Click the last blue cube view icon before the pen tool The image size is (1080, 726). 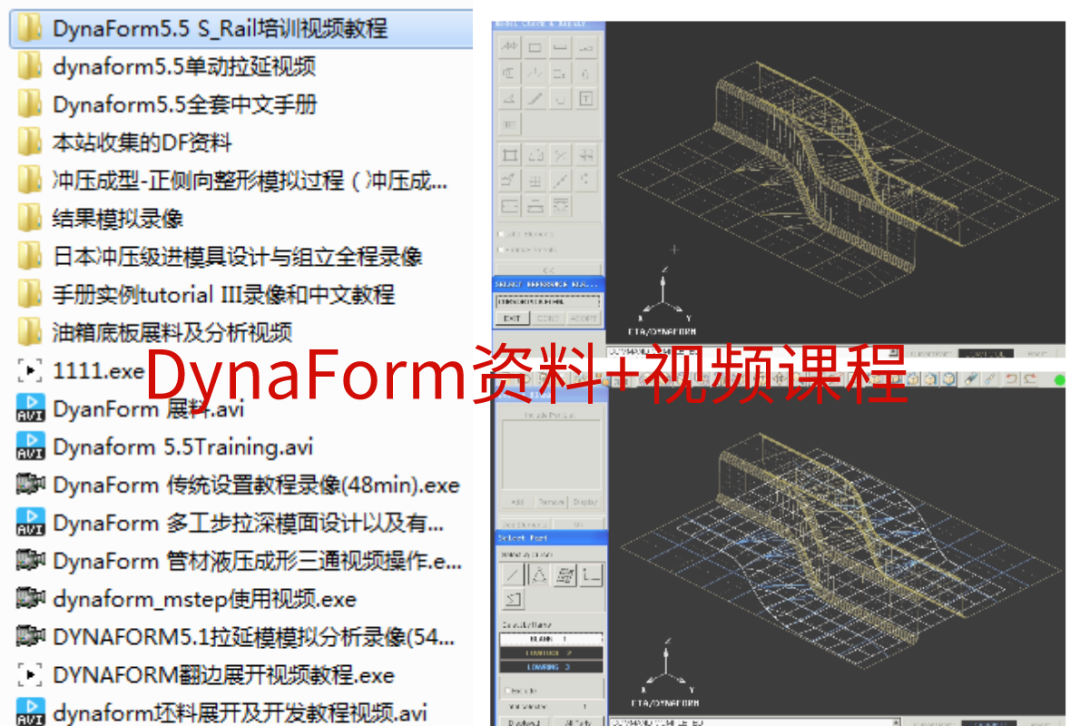coord(949,379)
